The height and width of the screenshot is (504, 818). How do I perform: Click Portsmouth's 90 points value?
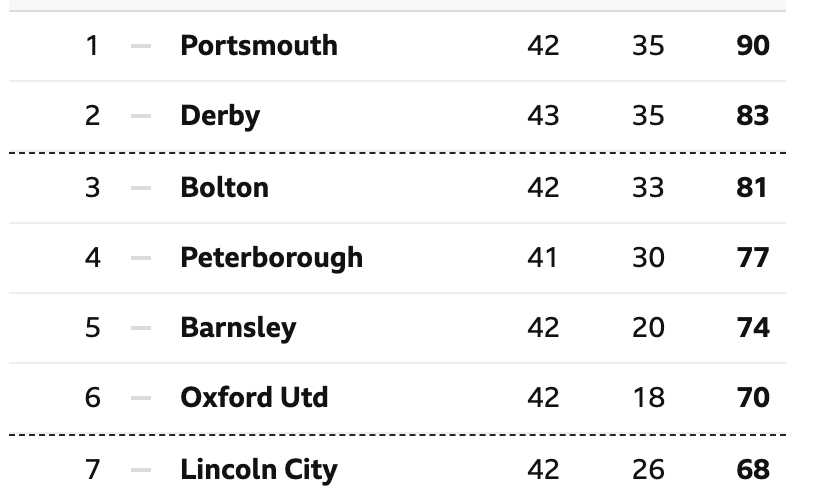753,45
